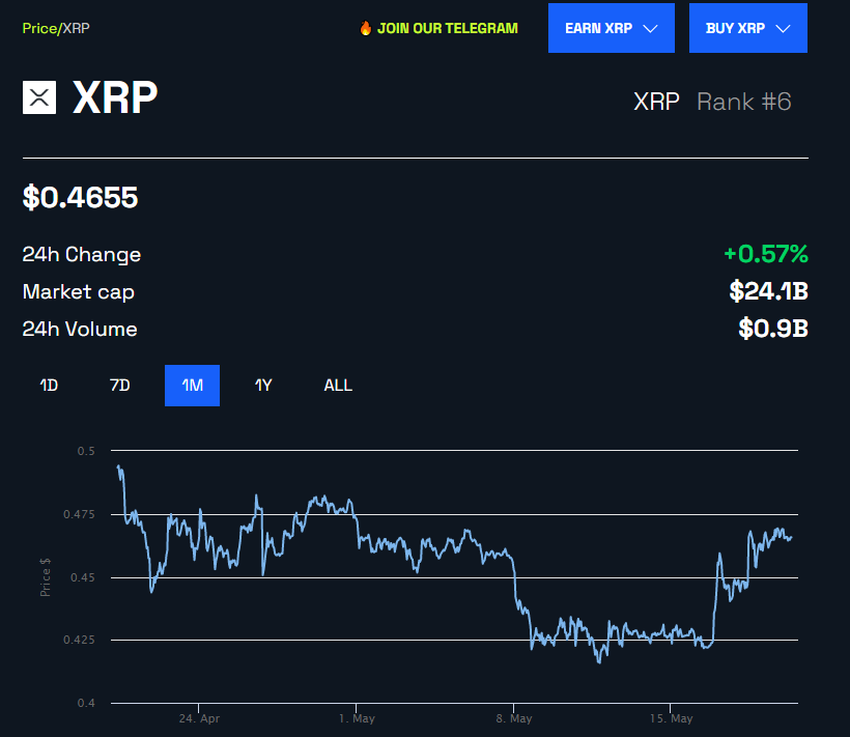The width and height of the screenshot is (850, 737).
Task: Select the currently active 1M tab
Action: [x=191, y=385]
